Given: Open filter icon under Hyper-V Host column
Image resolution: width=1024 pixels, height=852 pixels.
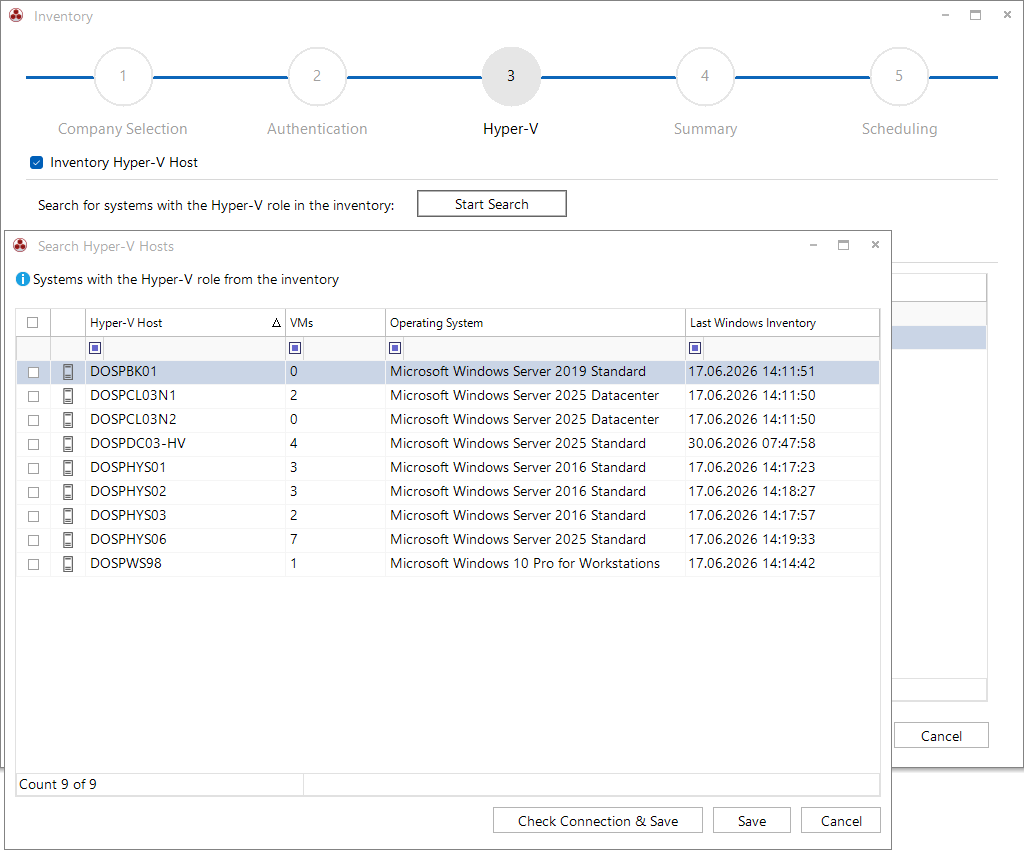Looking at the screenshot, I should (95, 348).
